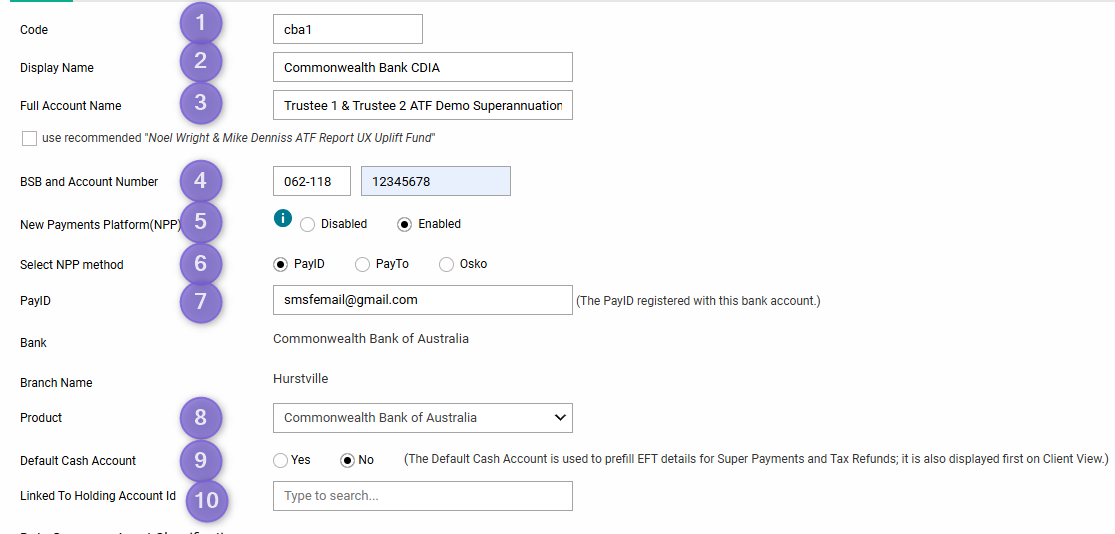
Task: Click the purple number 1 marker
Action: [201, 23]
